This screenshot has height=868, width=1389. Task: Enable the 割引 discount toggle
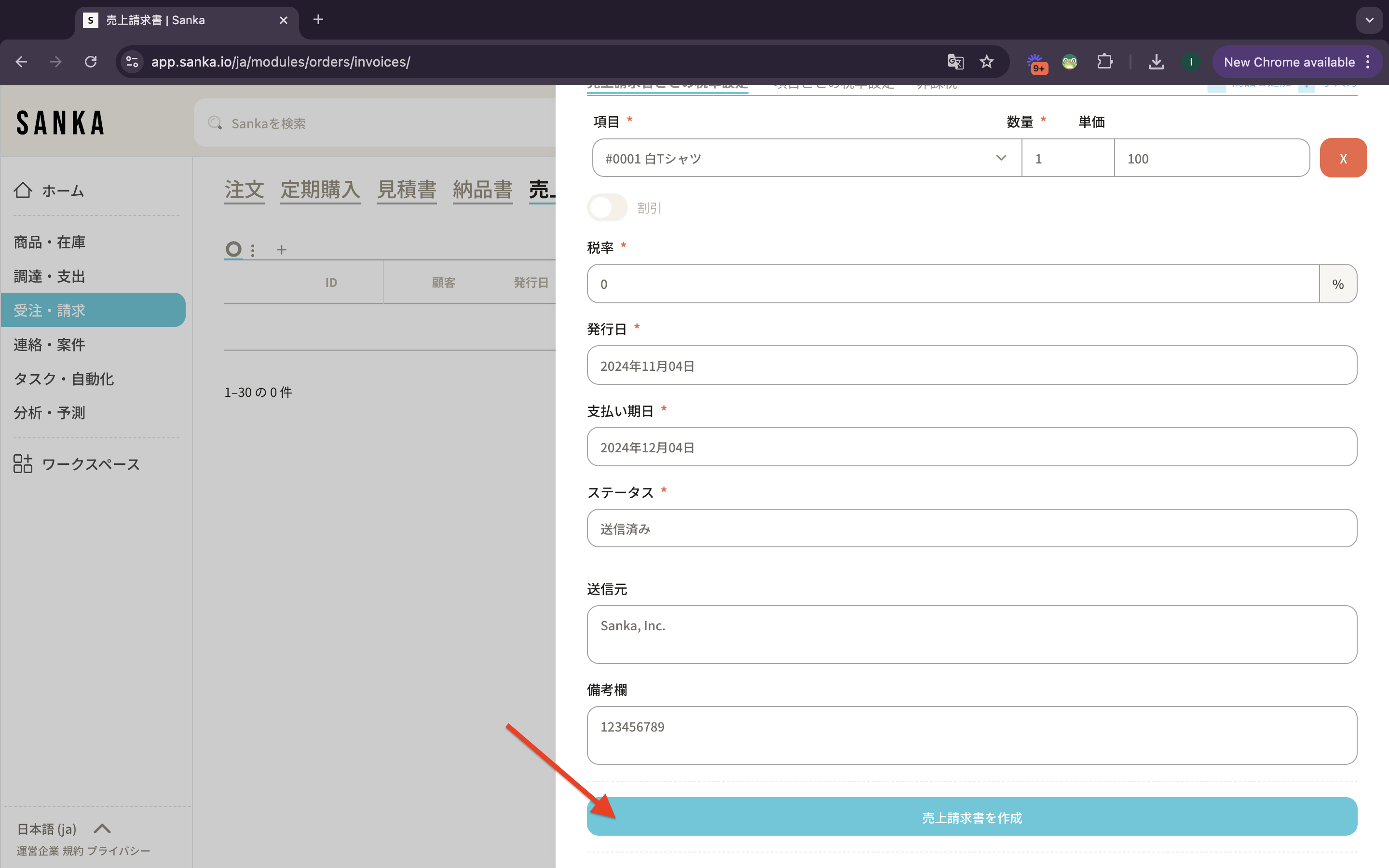[607, 207]
